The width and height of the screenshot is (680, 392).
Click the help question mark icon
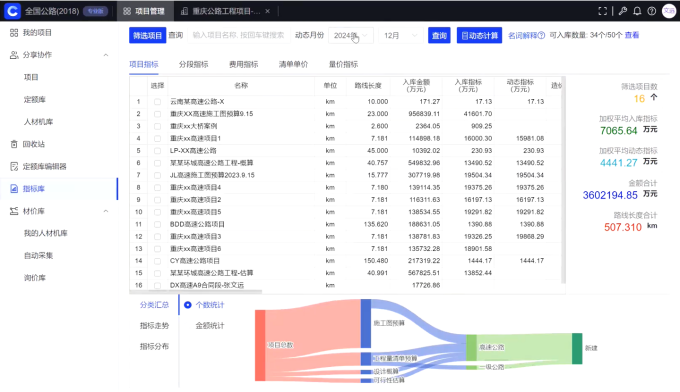(x=651, y=11)
